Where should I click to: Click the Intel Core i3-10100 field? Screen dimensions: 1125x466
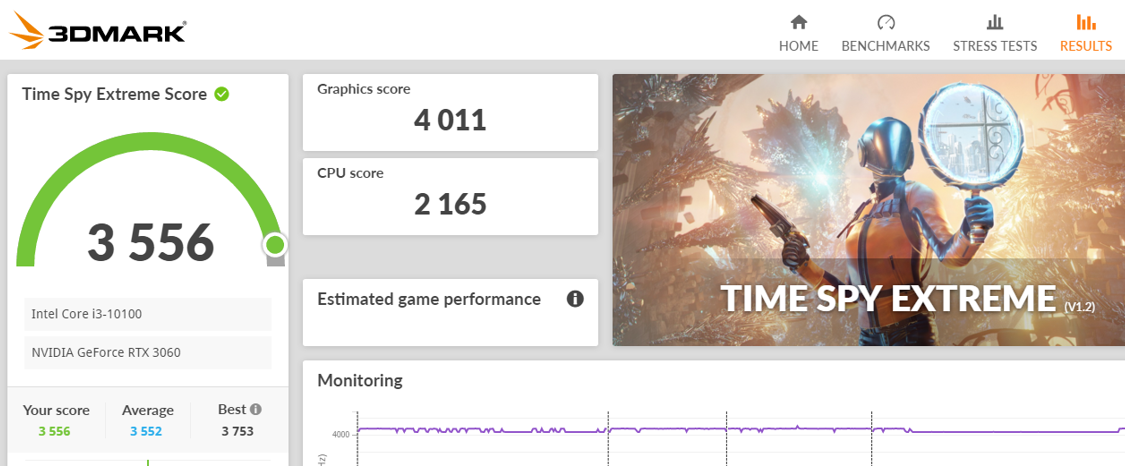tap(148, 314)
